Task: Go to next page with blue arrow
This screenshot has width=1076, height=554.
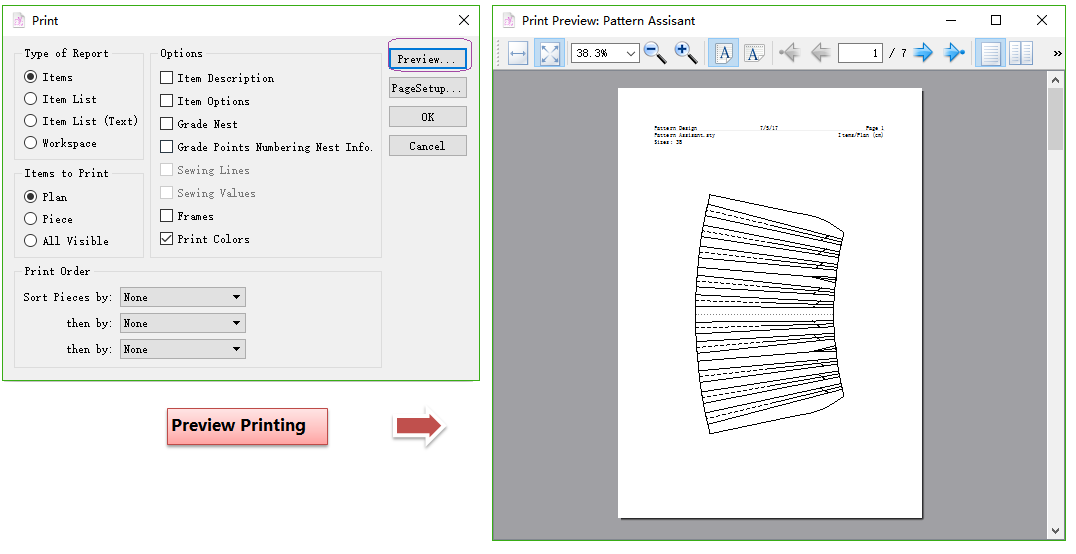Action: (923, 53)
